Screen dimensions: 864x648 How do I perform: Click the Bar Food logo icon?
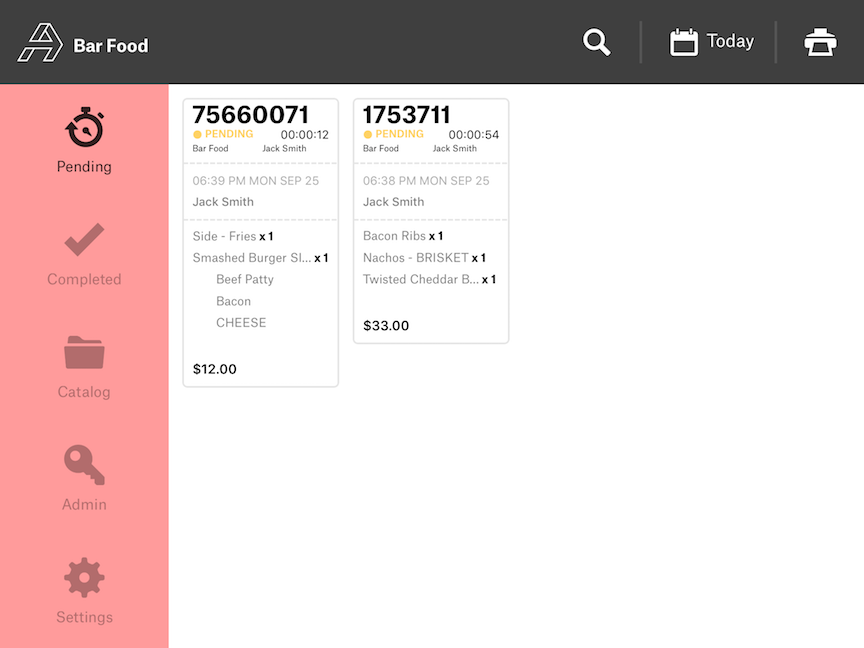(x=40, y=43)
